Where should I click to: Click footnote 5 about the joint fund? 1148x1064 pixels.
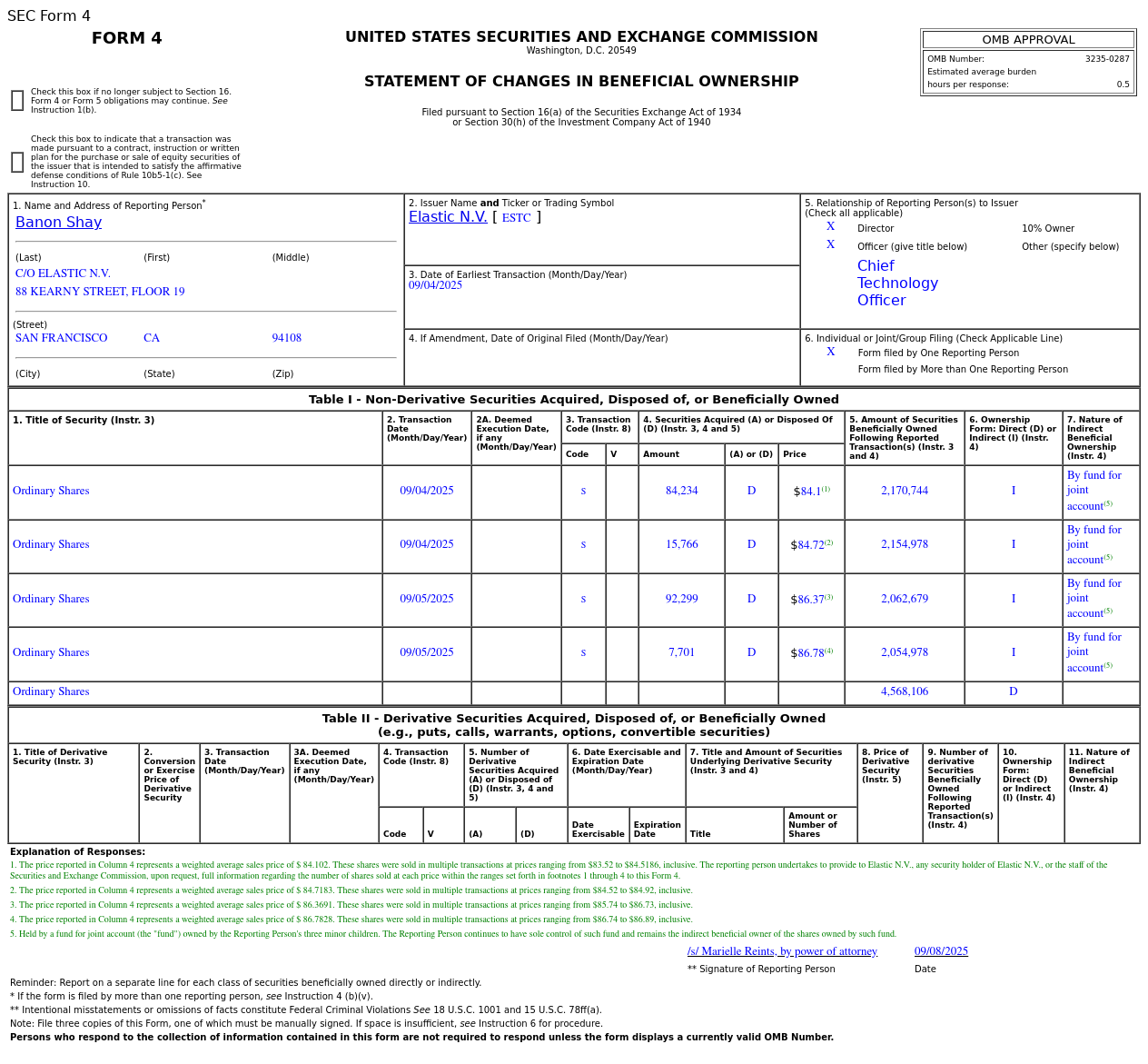453,934
